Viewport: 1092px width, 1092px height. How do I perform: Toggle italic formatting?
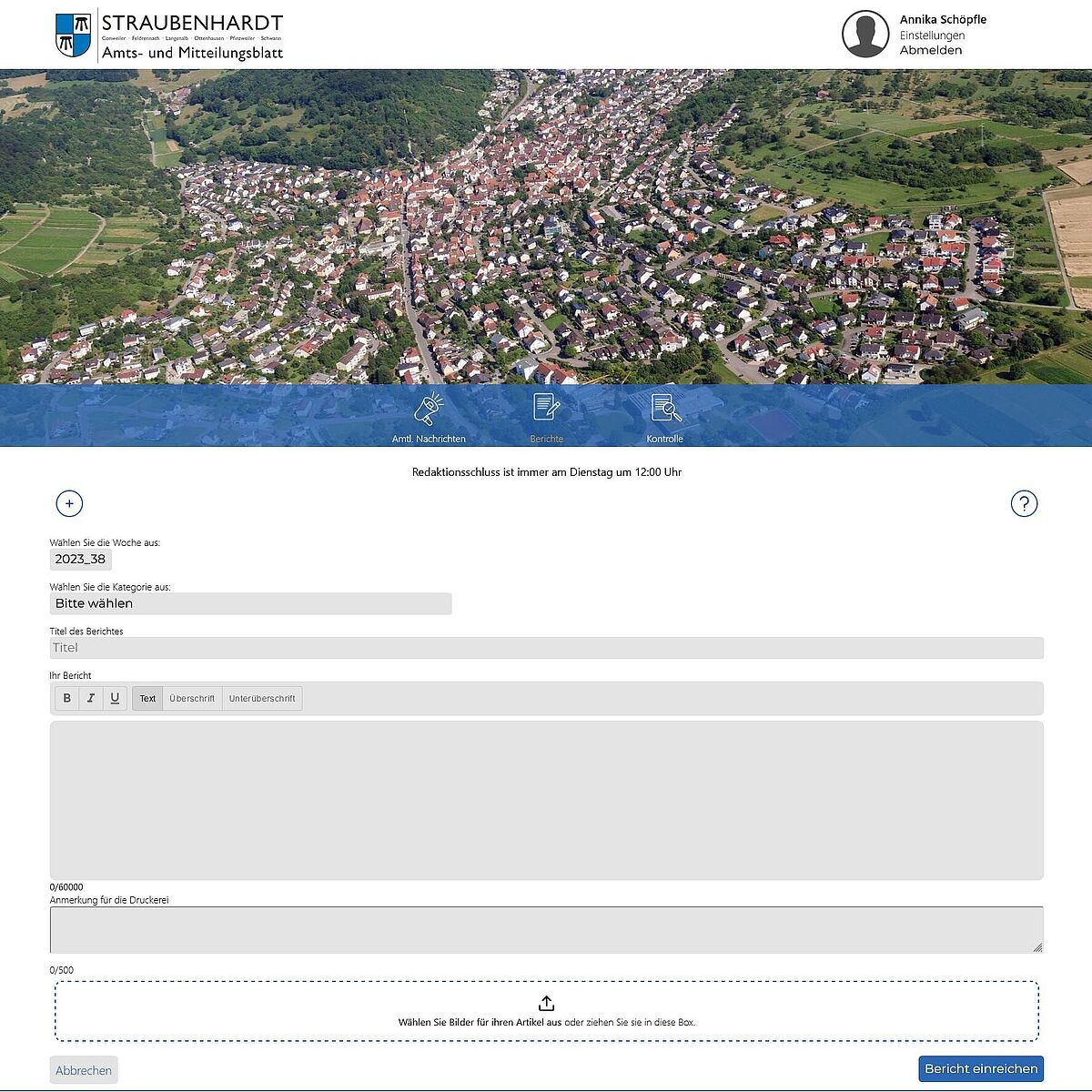point(90,698)
